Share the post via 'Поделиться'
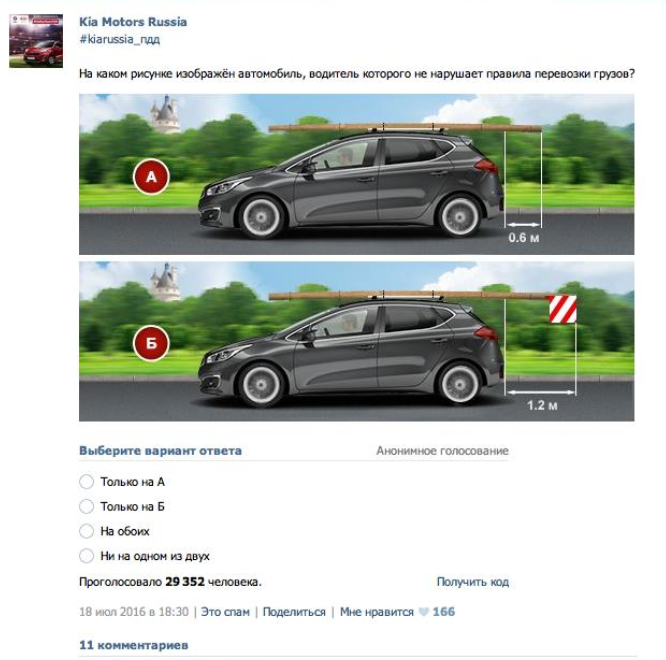Image resolution: width=666 pixels, height=660 pixels. [294, 612]
